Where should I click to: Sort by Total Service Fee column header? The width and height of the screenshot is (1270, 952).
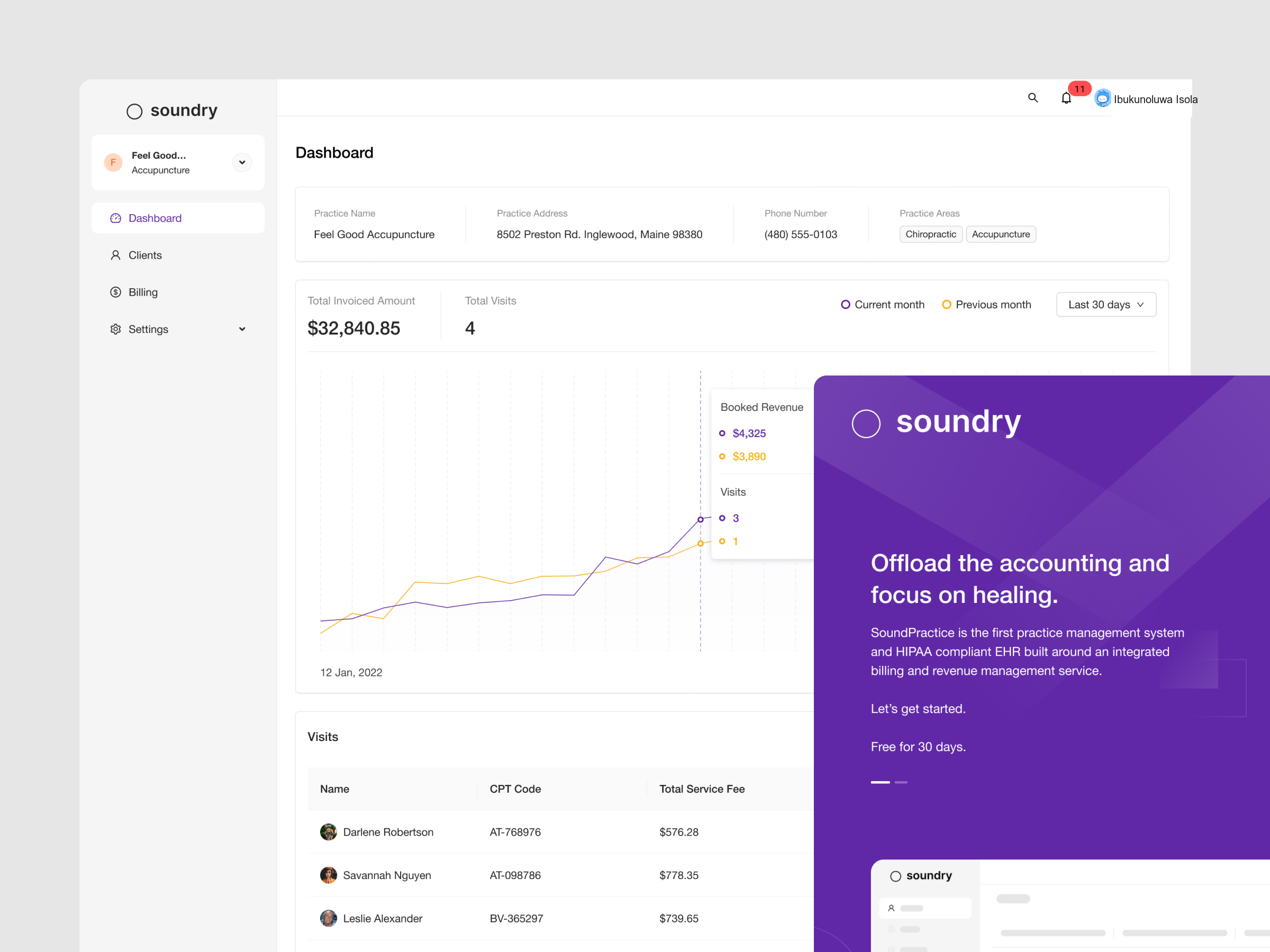pos(702,789)
